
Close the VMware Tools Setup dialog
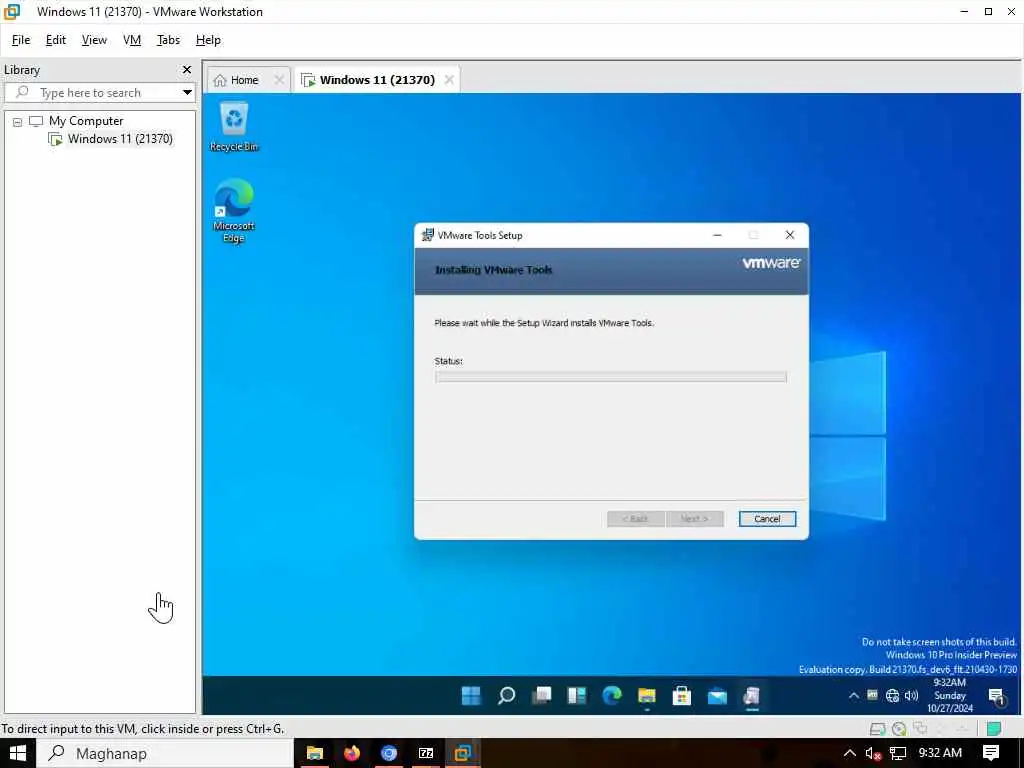790,235
